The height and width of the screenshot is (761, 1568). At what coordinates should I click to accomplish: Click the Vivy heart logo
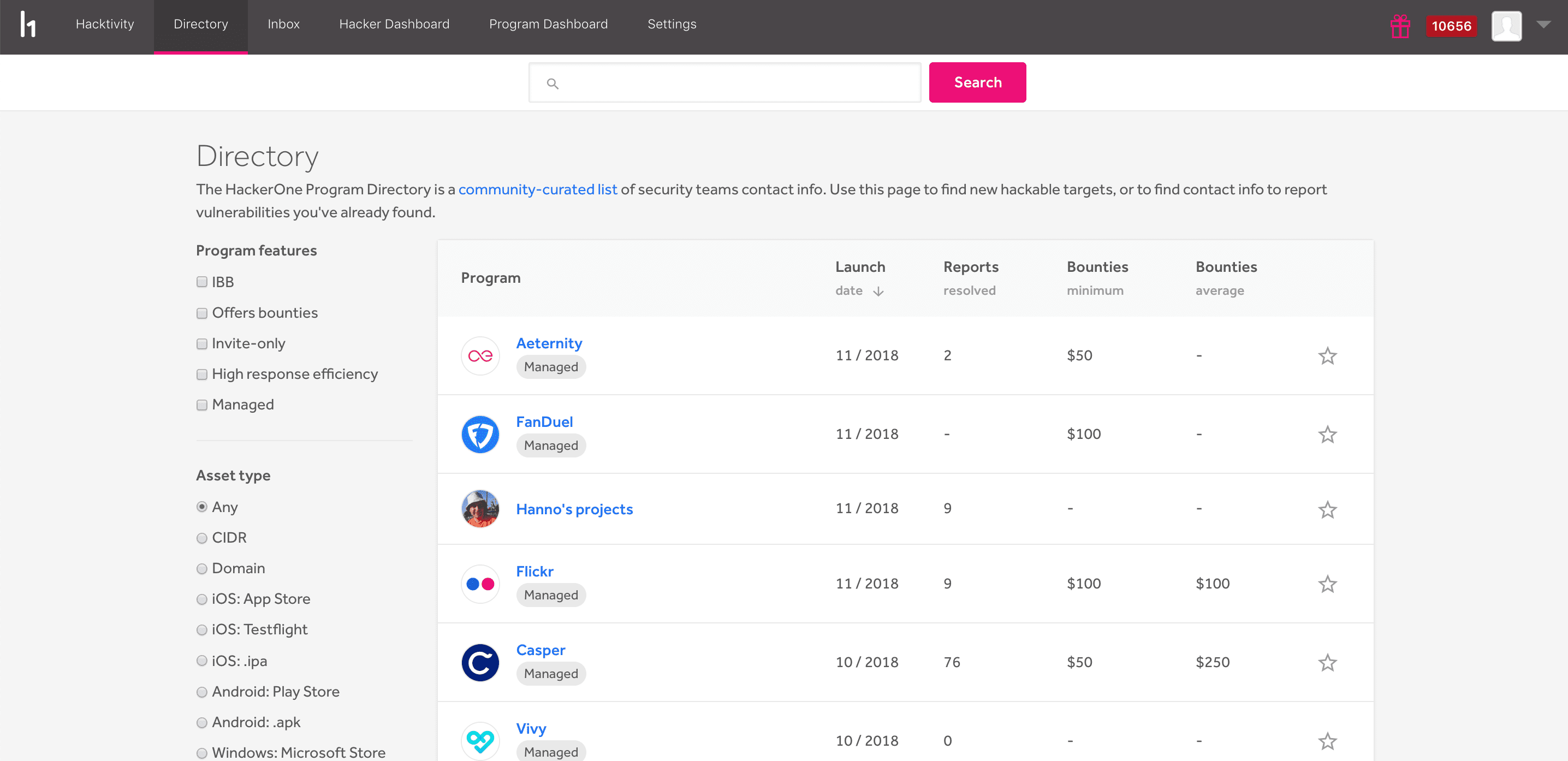click(x=480, y=740)
